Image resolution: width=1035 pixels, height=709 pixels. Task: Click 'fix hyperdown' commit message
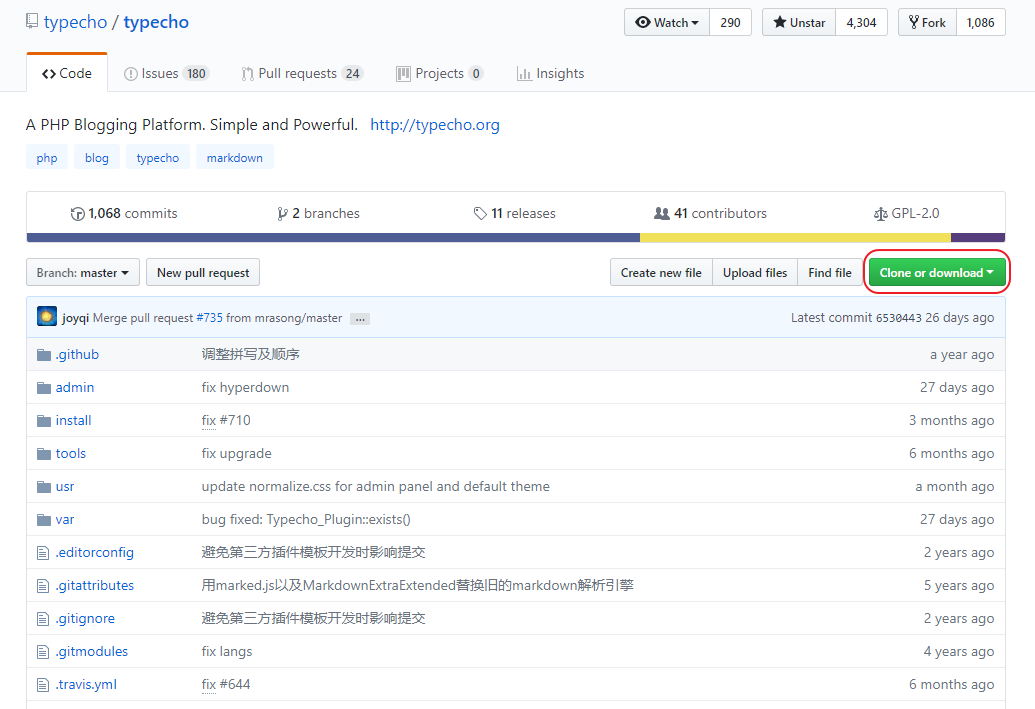click(245, 388)
